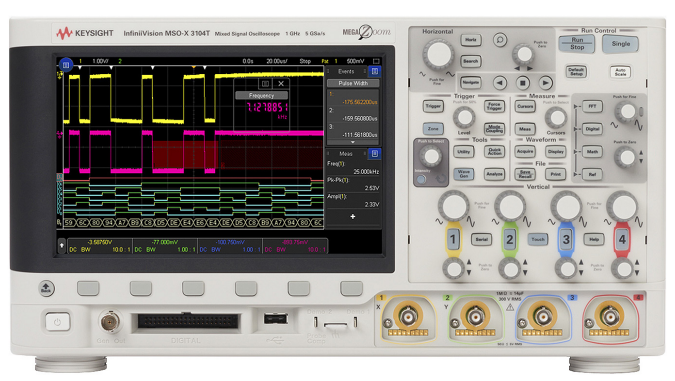This screenshot has height=381, width=675.
Task: Click the Single acquisition button
Action: pos(621,43)
